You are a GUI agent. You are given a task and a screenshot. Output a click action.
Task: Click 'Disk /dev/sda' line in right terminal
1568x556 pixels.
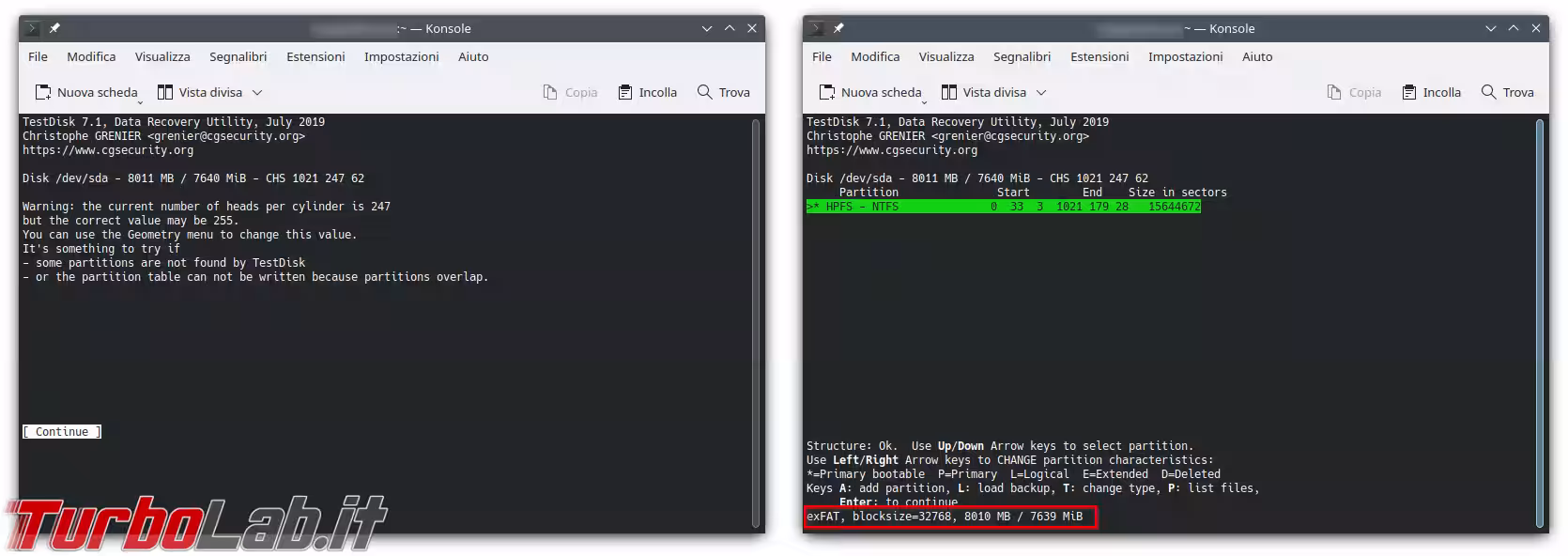pos(977,178)
